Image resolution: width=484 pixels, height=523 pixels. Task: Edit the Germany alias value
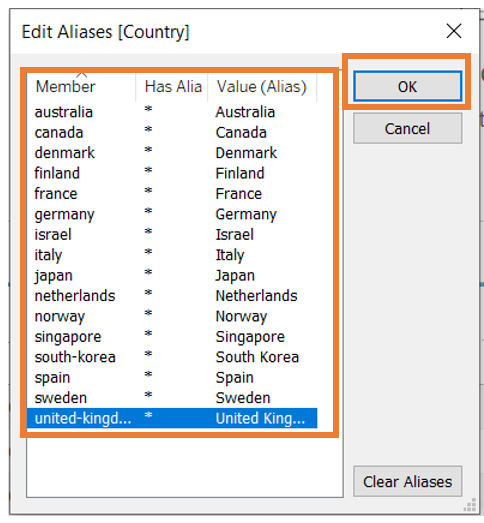pyautogui.click(x=246, y=214)
